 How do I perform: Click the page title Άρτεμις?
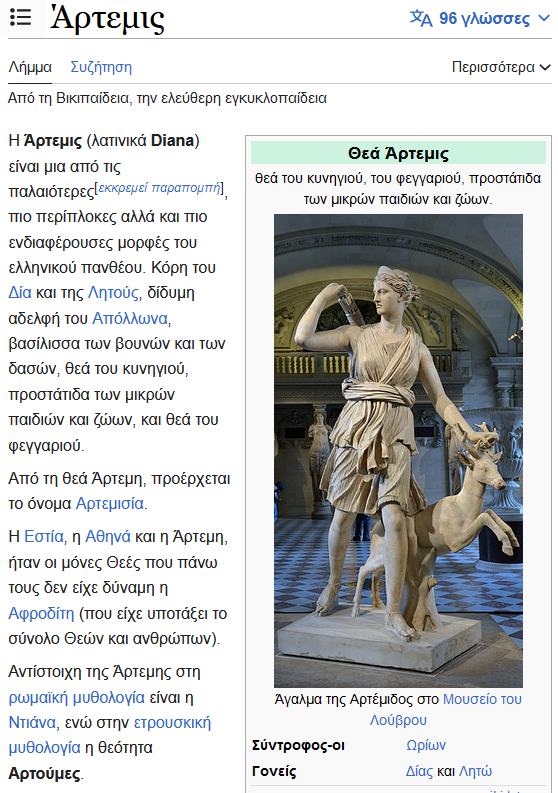[108, 19]
